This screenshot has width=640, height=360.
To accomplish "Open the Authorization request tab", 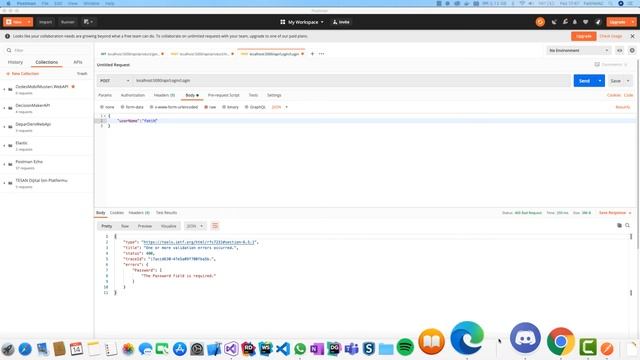I will (x=133, y=95).
